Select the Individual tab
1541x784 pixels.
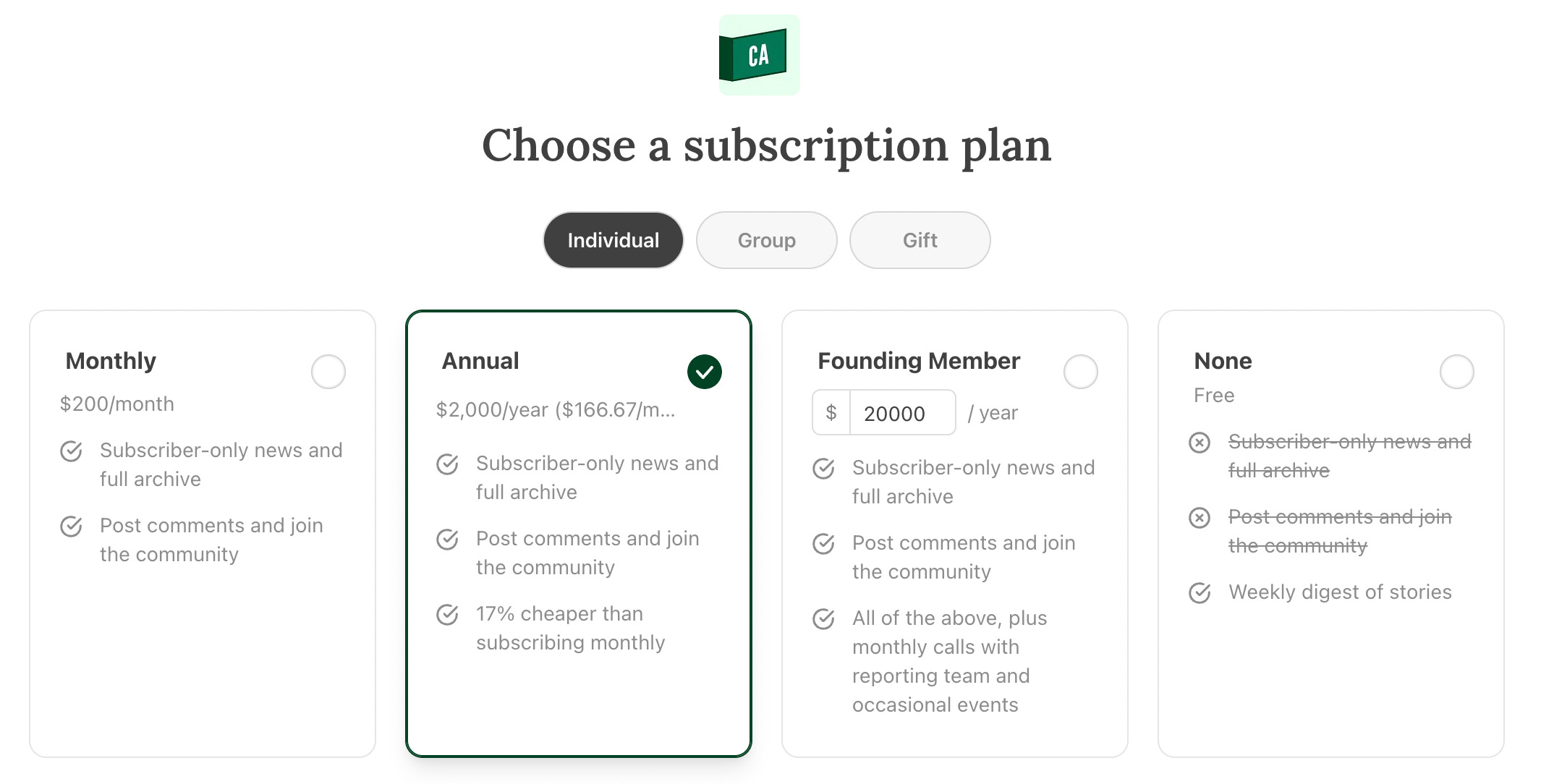pos(612,239)
